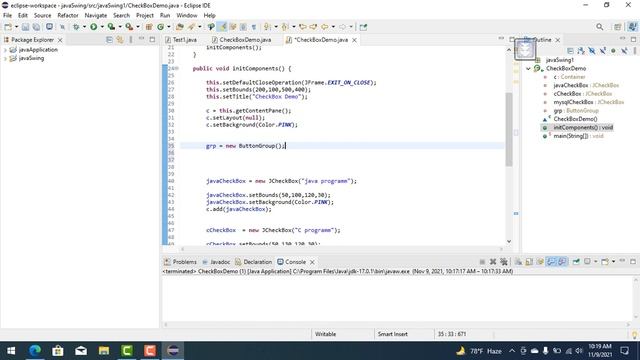Click the Open Perspective icon
This screenshot has width=640, height=360.
pyautogui.click(x=618, y=27)
